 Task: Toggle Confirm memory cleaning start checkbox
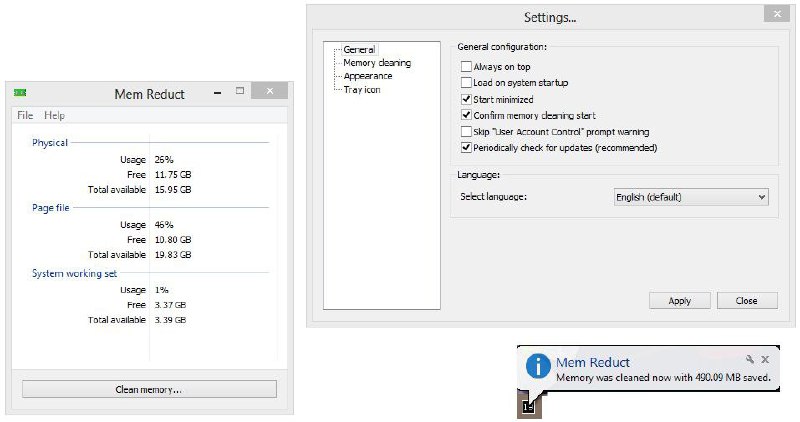[x=466, y=116]
